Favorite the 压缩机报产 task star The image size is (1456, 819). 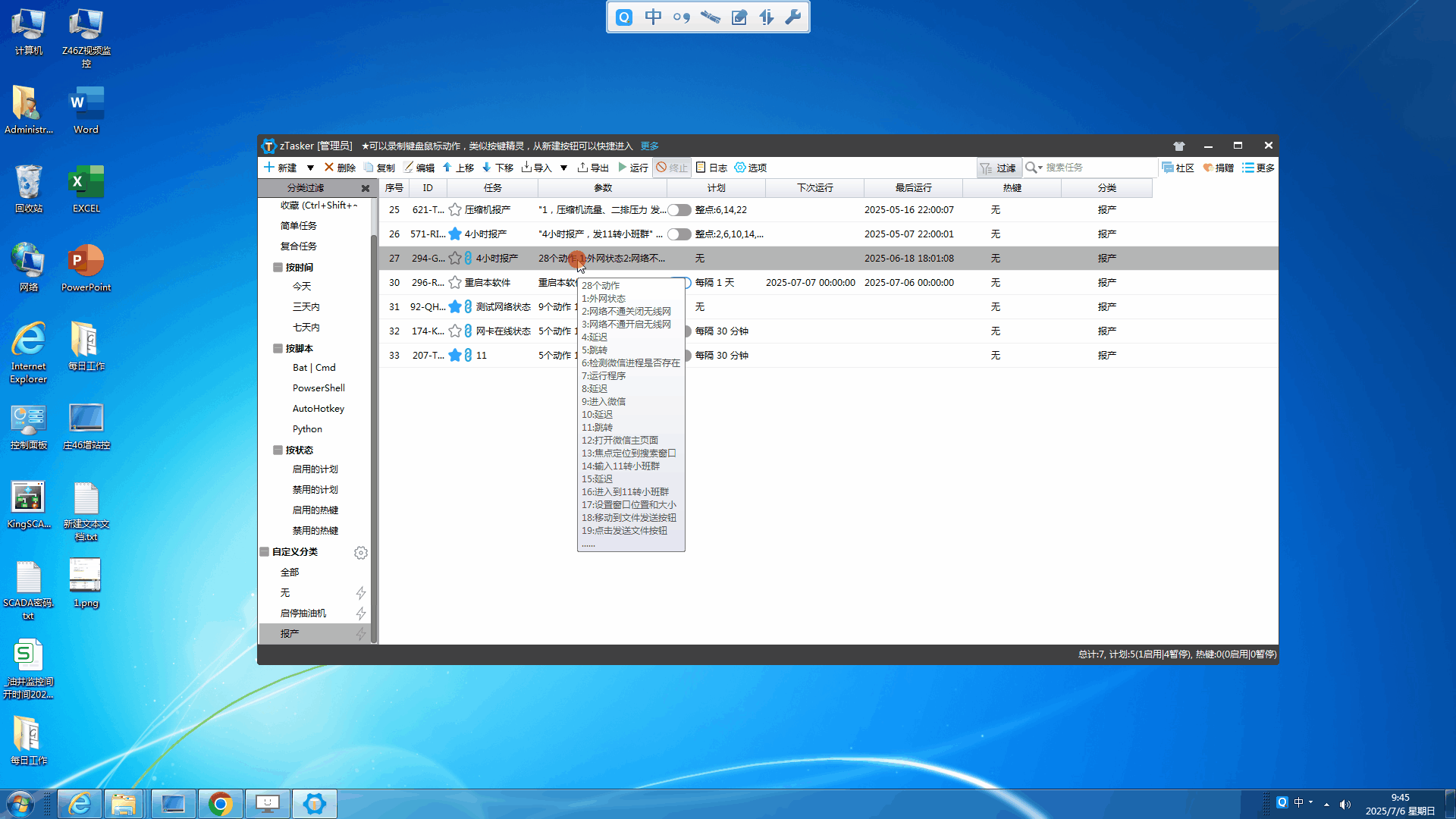coord(455,209)
